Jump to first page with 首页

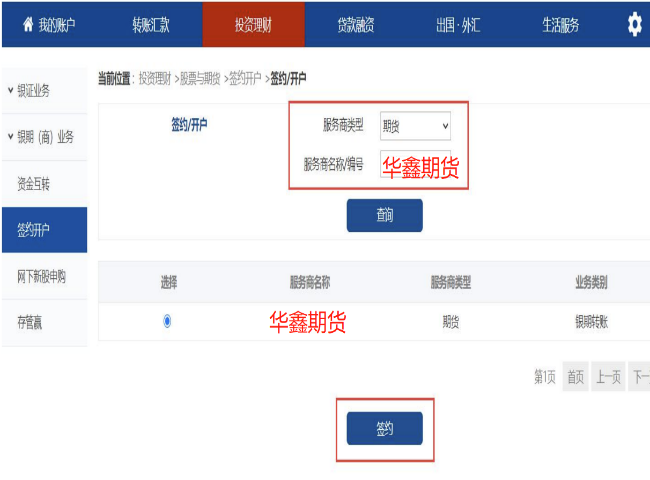pos(575,377)
